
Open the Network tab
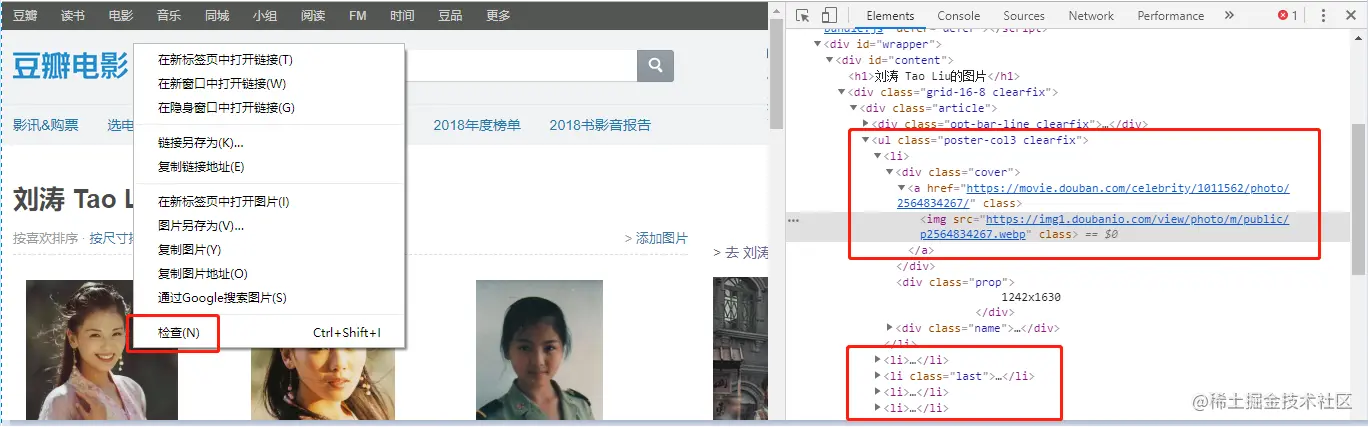[x=1091, y=15]
